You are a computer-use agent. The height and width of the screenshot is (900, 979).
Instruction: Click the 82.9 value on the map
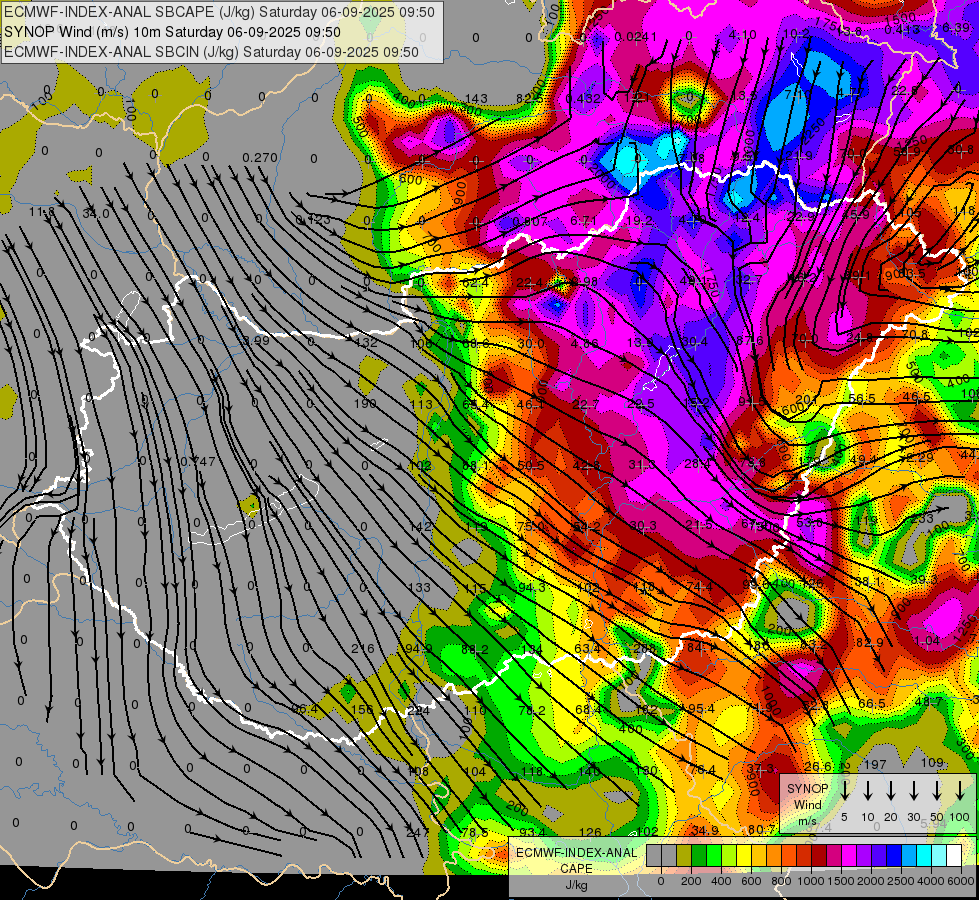870,643
